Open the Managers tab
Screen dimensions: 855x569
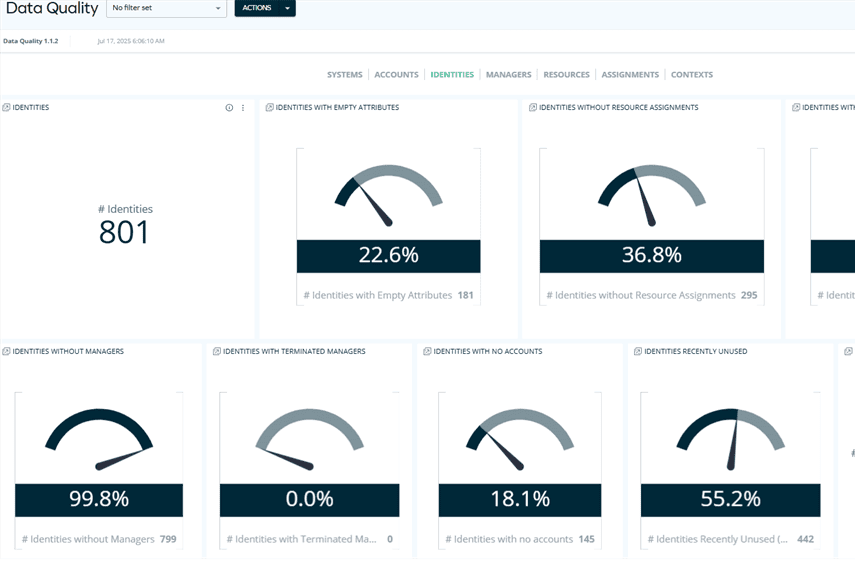point(508,75)
